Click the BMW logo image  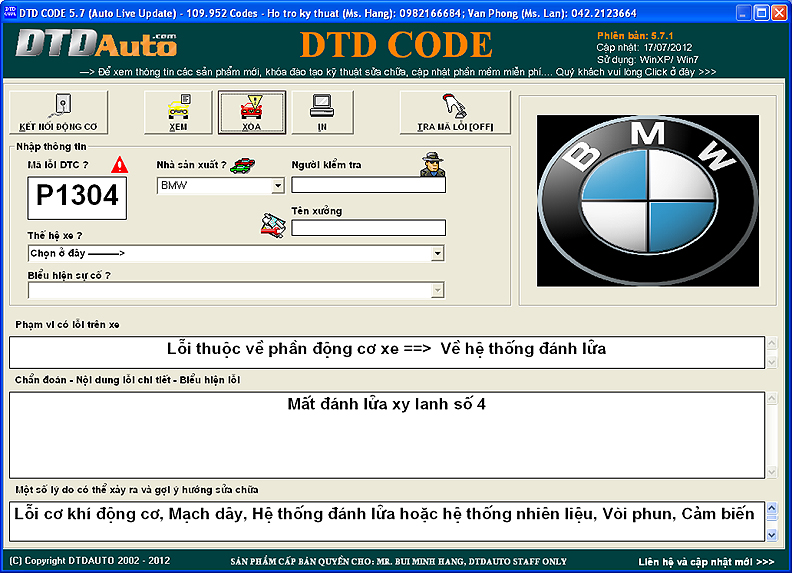tap(648, 201)
